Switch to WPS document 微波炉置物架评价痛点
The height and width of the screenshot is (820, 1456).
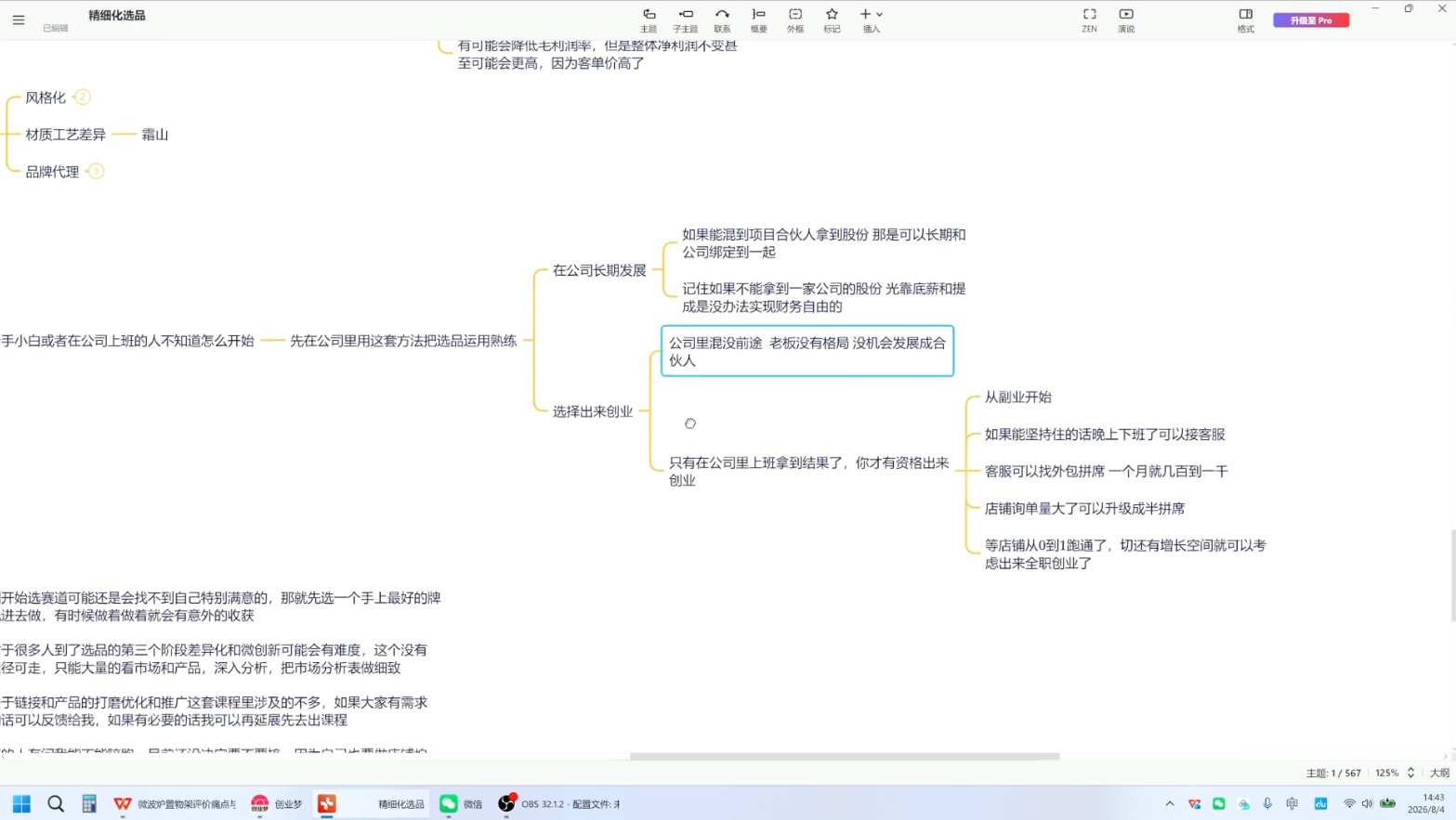pos(175,803)
